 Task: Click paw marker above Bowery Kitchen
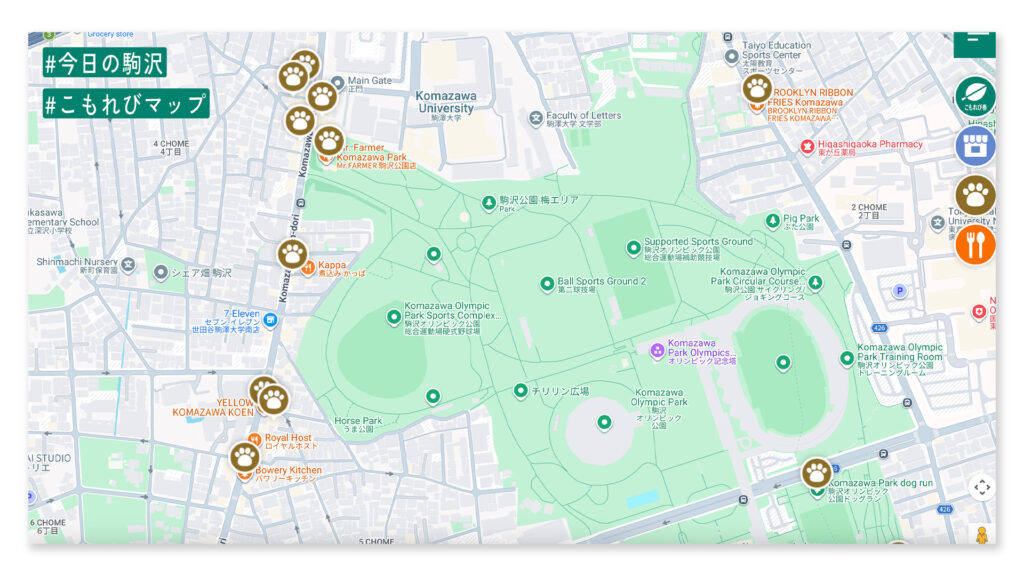pyautogui.click(x=245, y=457)
